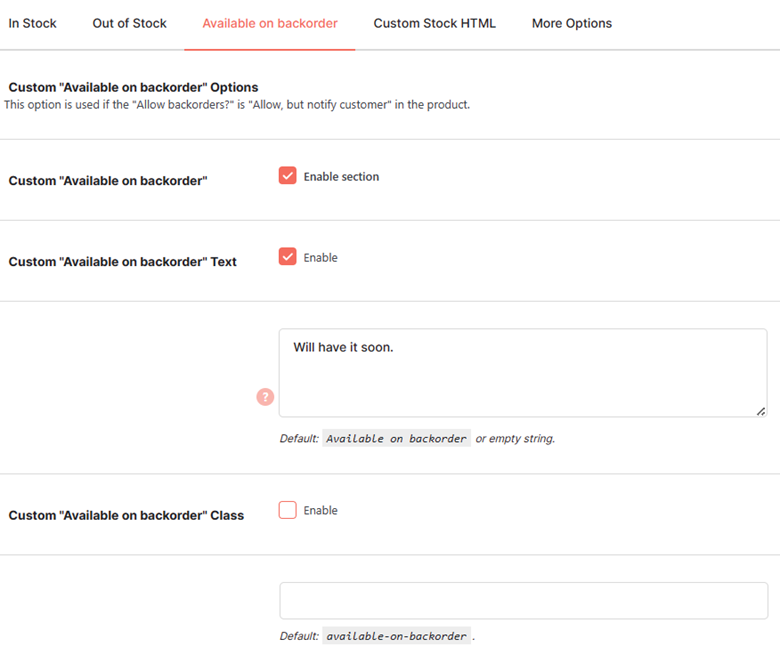Screen dimensions: 780x655
Task: Click the question mark help icon
Action: [265, 397]
